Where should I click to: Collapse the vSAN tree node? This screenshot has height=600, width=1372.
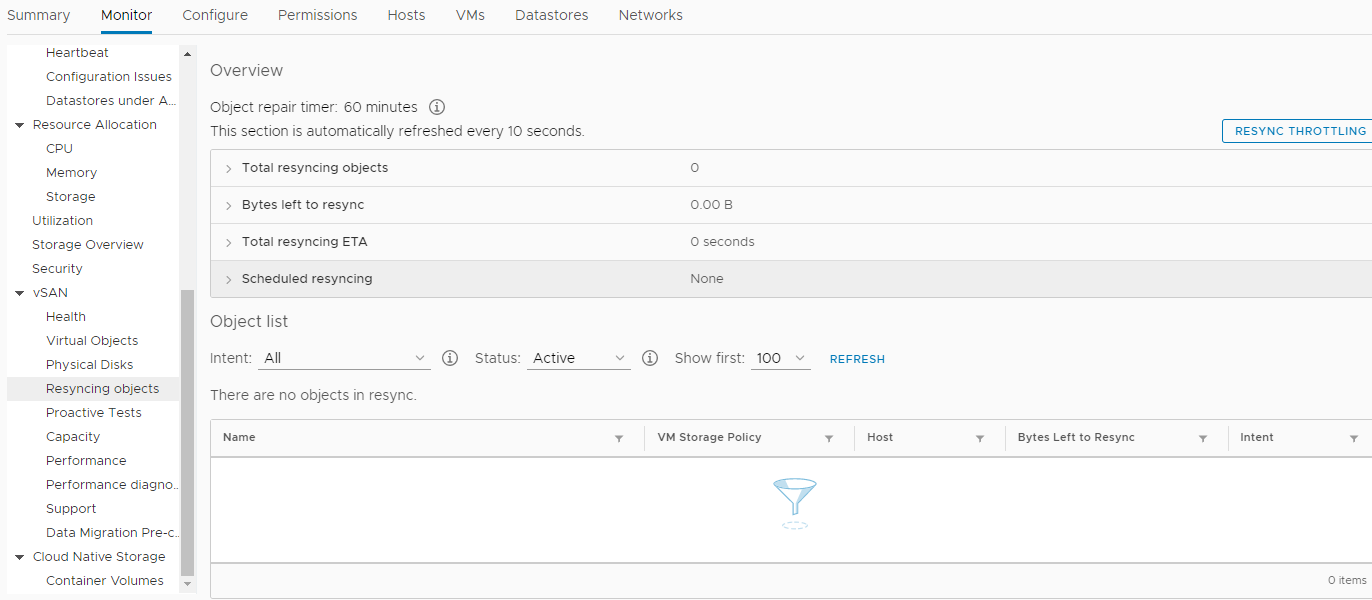click(20, 293)
